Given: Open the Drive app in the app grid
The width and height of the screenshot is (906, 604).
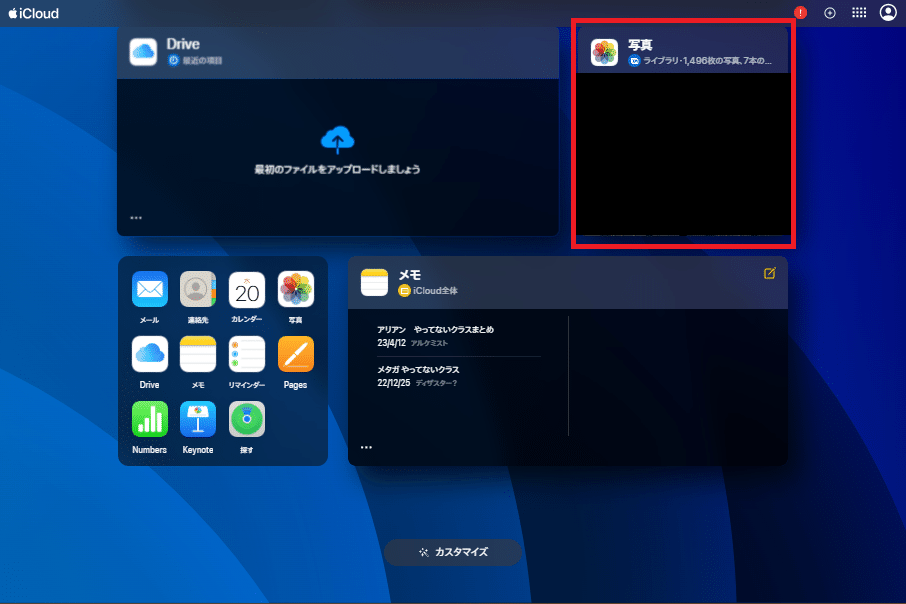Looking at the screenshot, I should tap(150, 354).
